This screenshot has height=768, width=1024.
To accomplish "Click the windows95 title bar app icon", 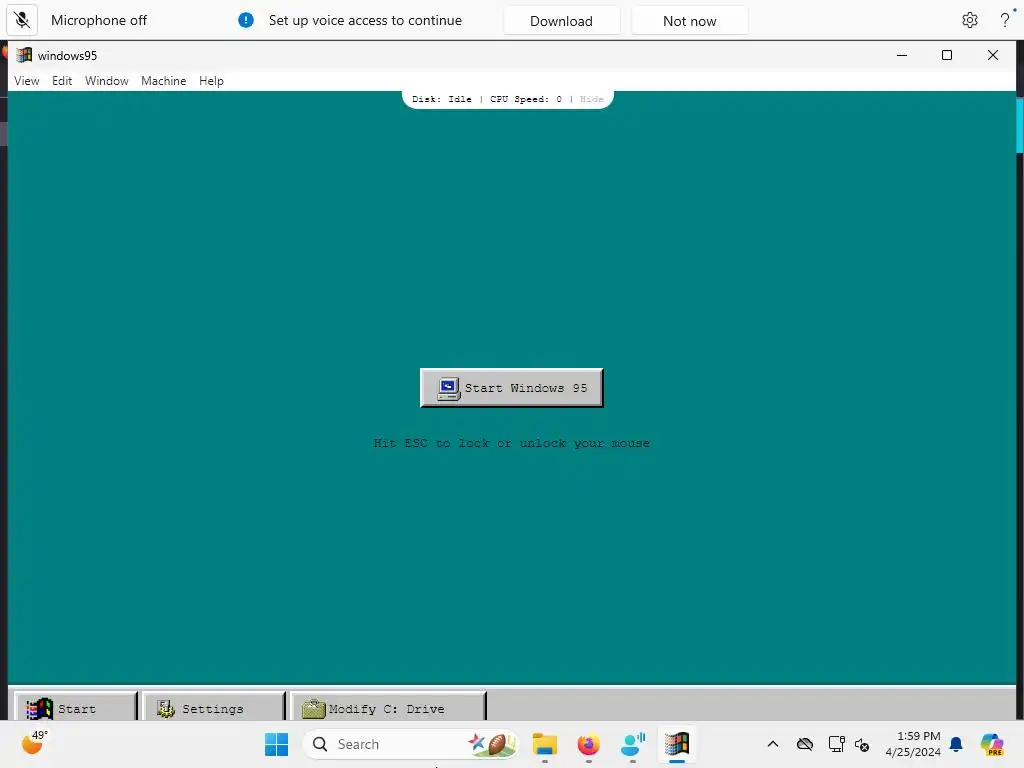I will click(x=24, y=56).
